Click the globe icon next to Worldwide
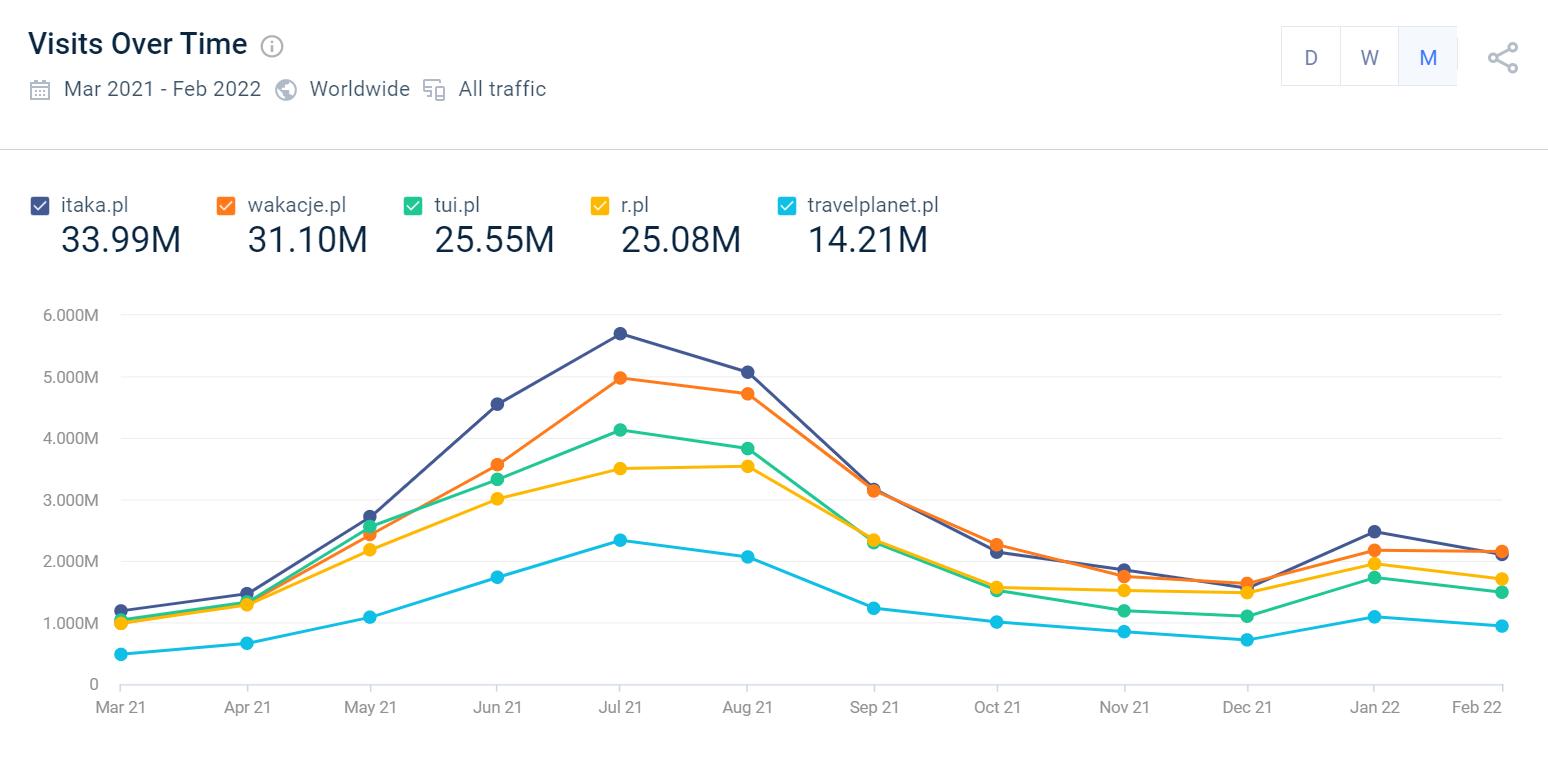Image resolution: width=1548 pixels, height=776 pixels. [x=286, y=90]
